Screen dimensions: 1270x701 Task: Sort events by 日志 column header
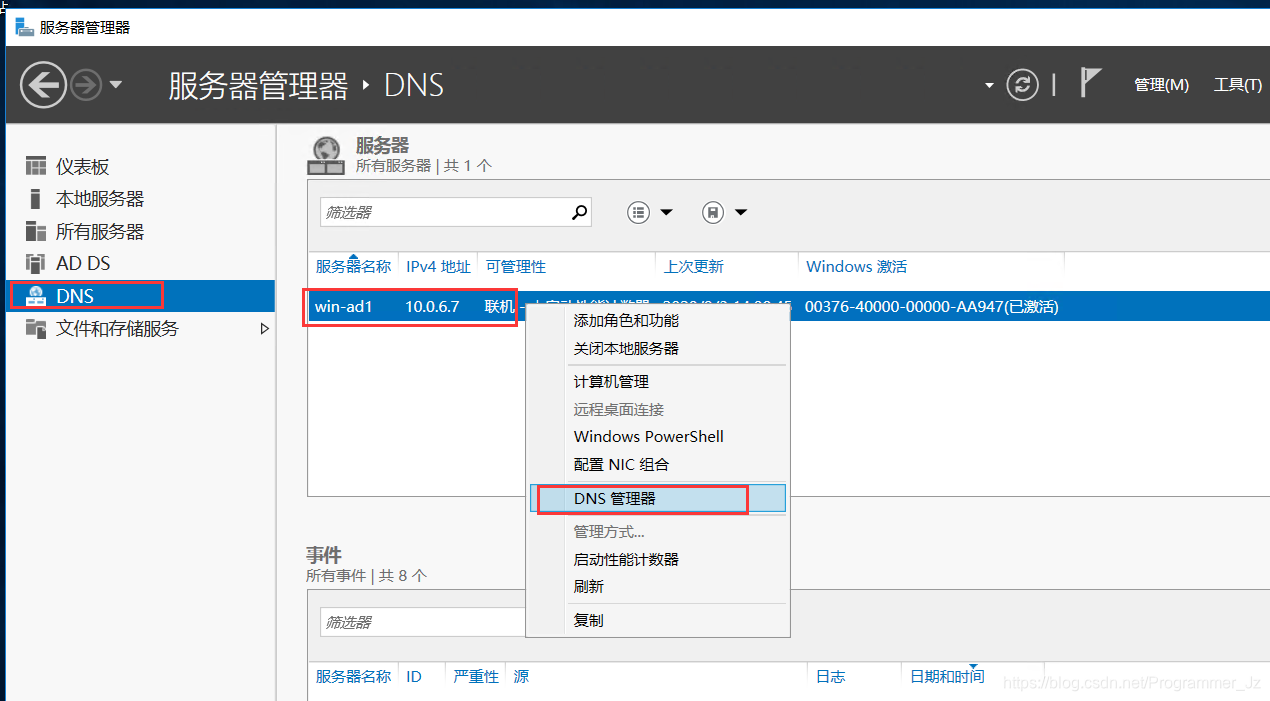(x=831, y=677)
